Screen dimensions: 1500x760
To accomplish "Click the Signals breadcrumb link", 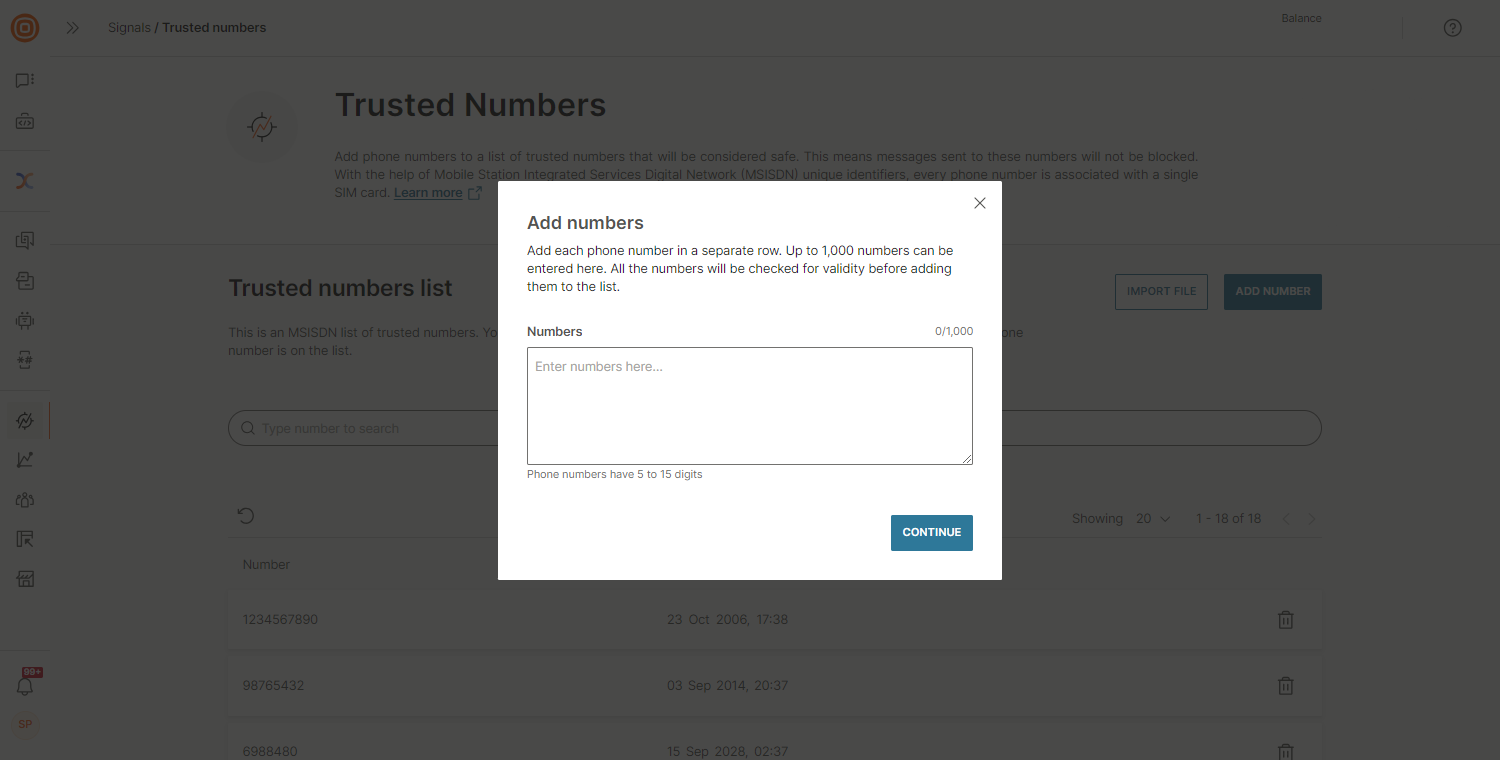I will click(x=129, y=28).
